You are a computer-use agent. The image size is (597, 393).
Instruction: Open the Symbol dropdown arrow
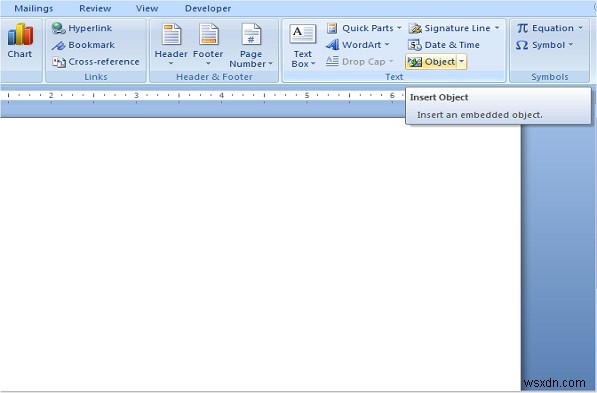(x=571, y=45)
